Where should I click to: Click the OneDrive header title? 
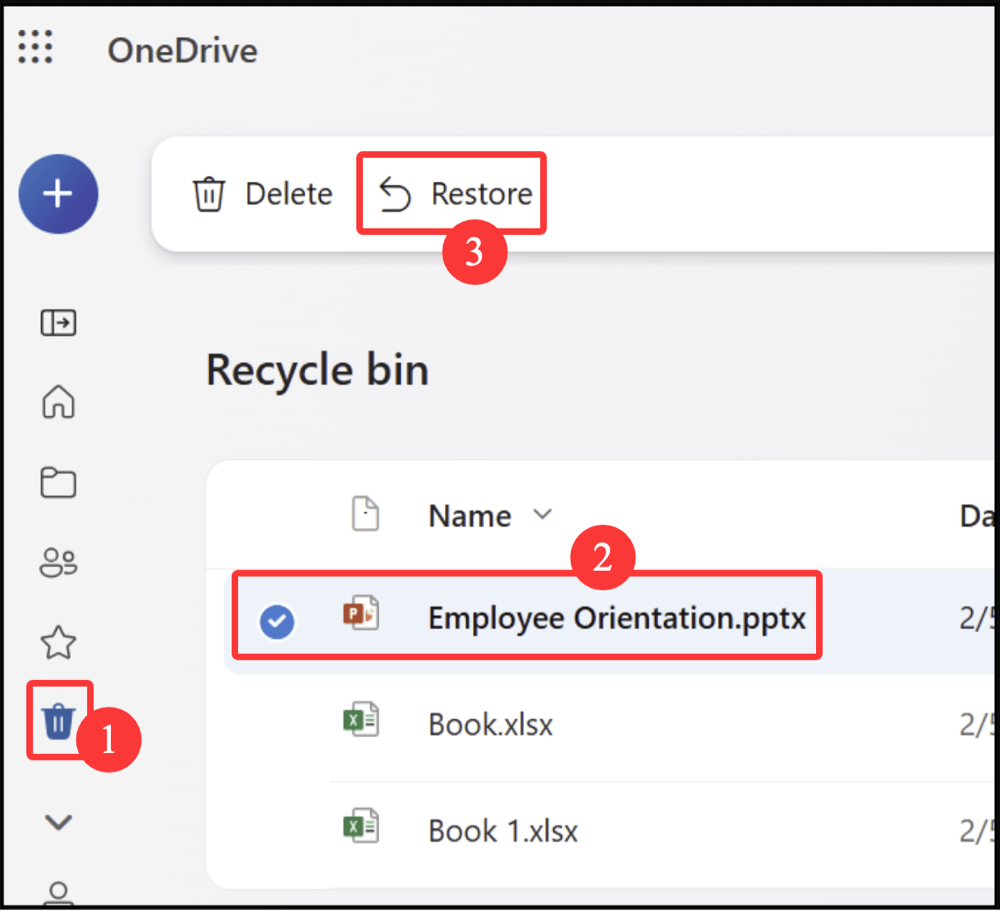(182, 50)
